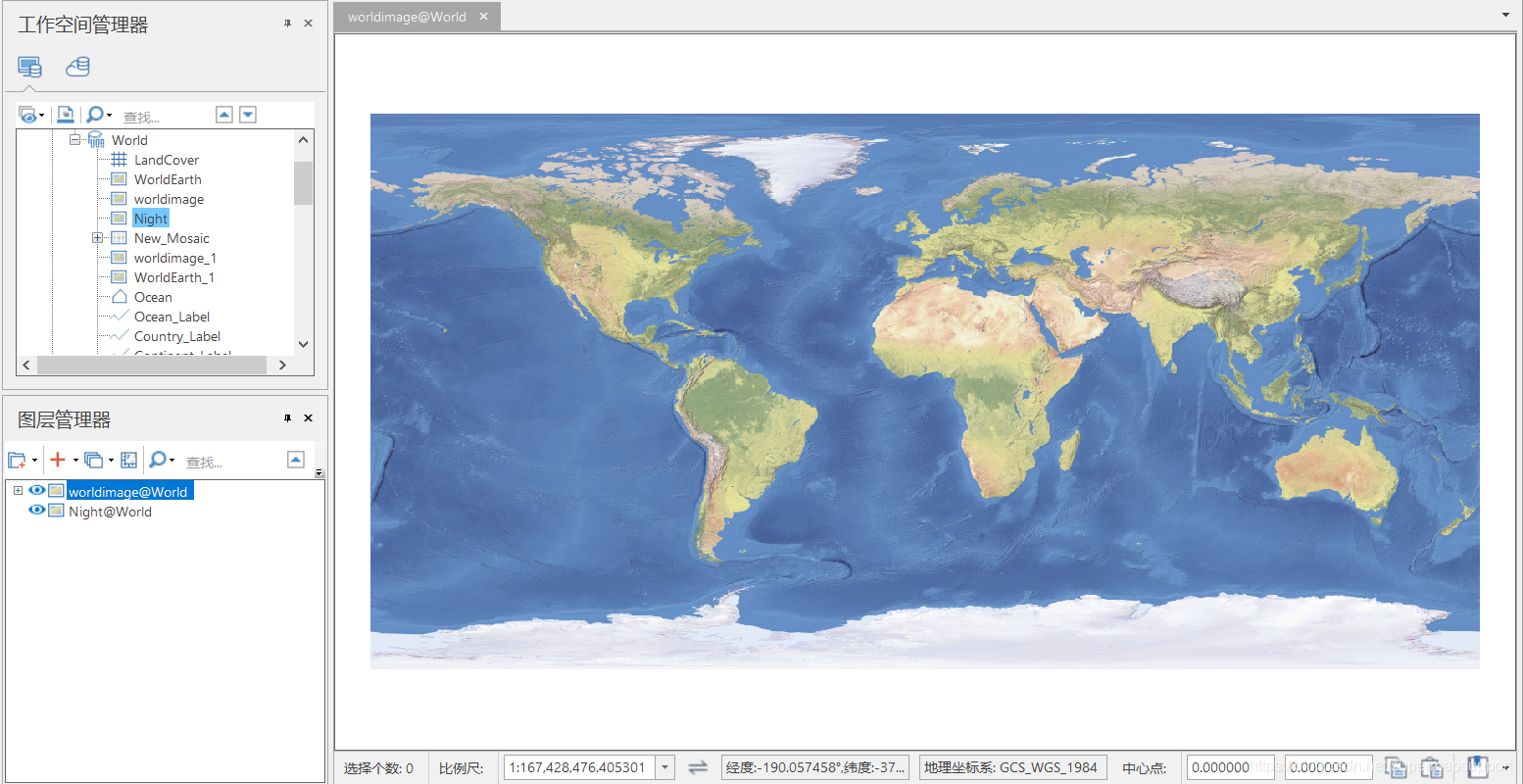Select the Ocean_Label dataset
1523x784 pixels.
coord(172,317)
